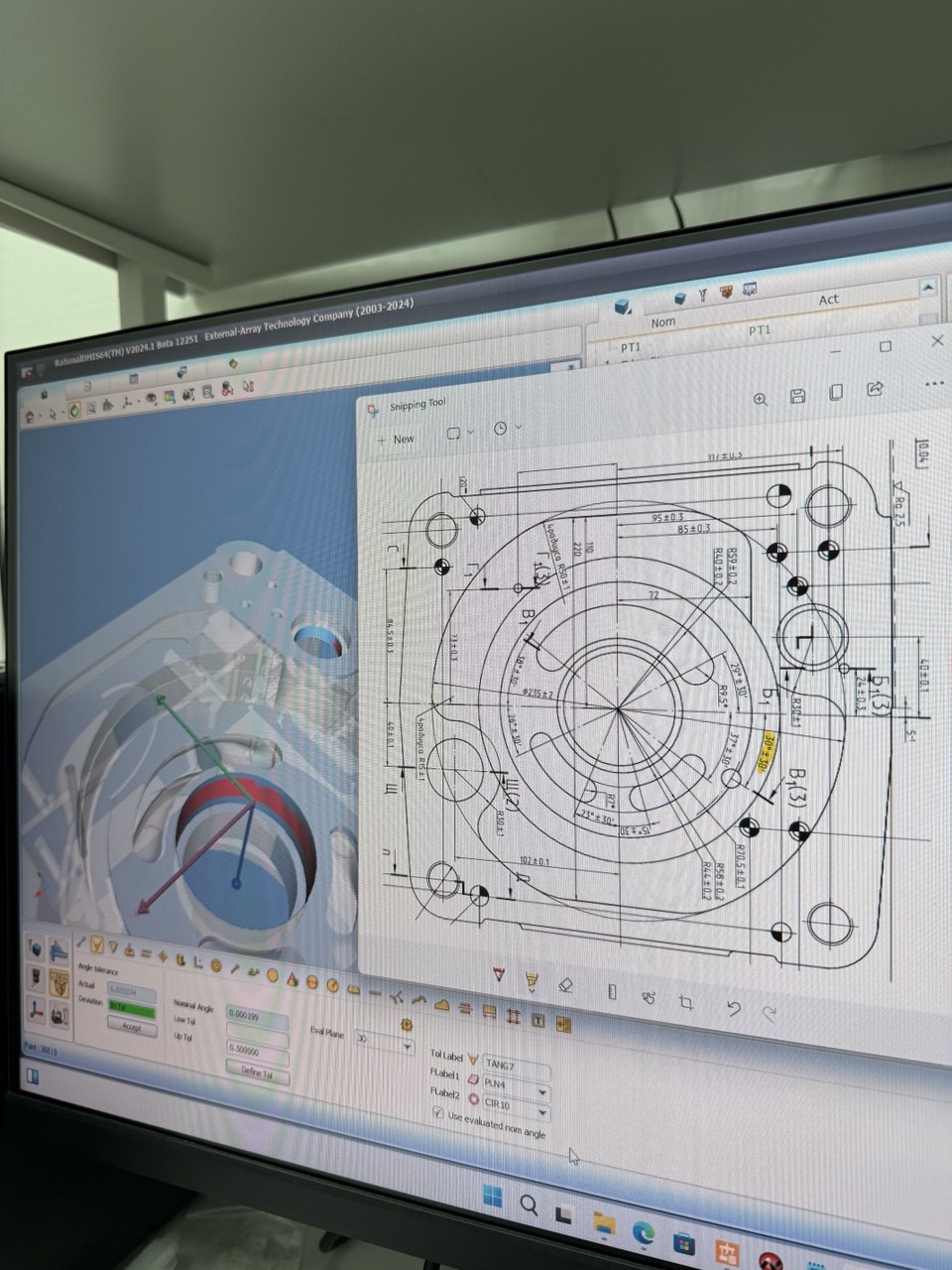This screenshot has width=952, height=1270.
Task: Select the yellow highlighter tool
Action: [x=532, y=980]
